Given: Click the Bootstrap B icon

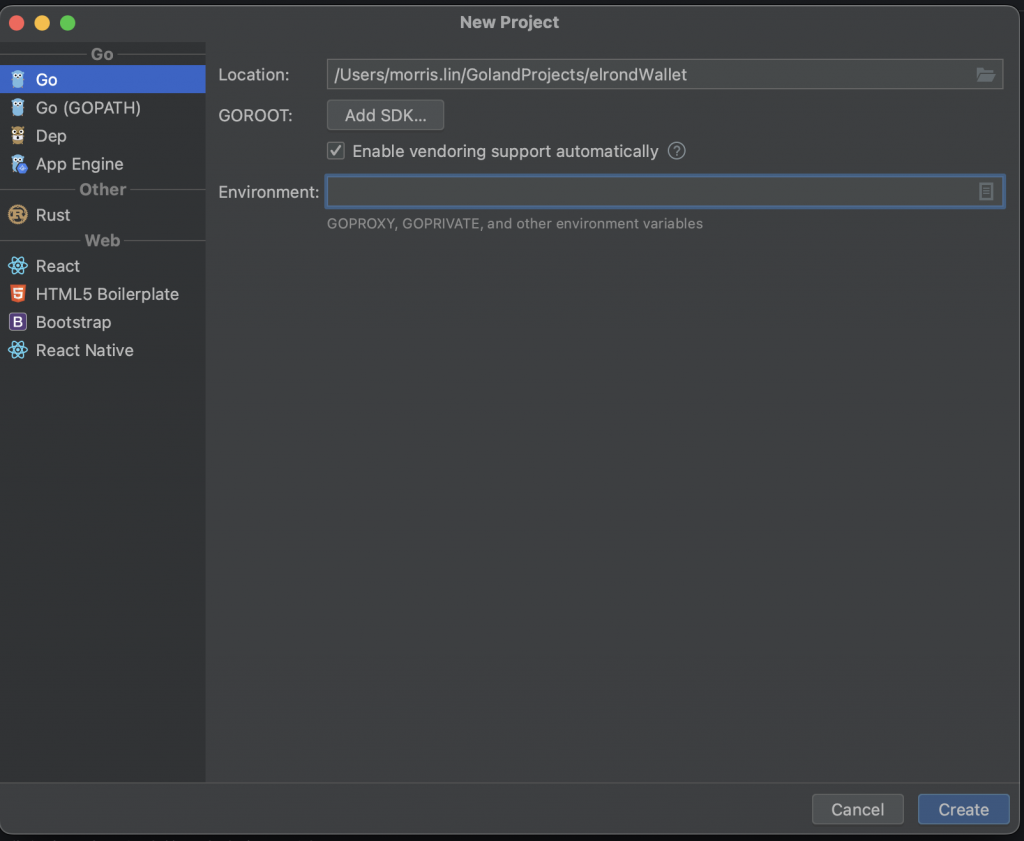Looking at the screenshot, I should click(18, 322).
